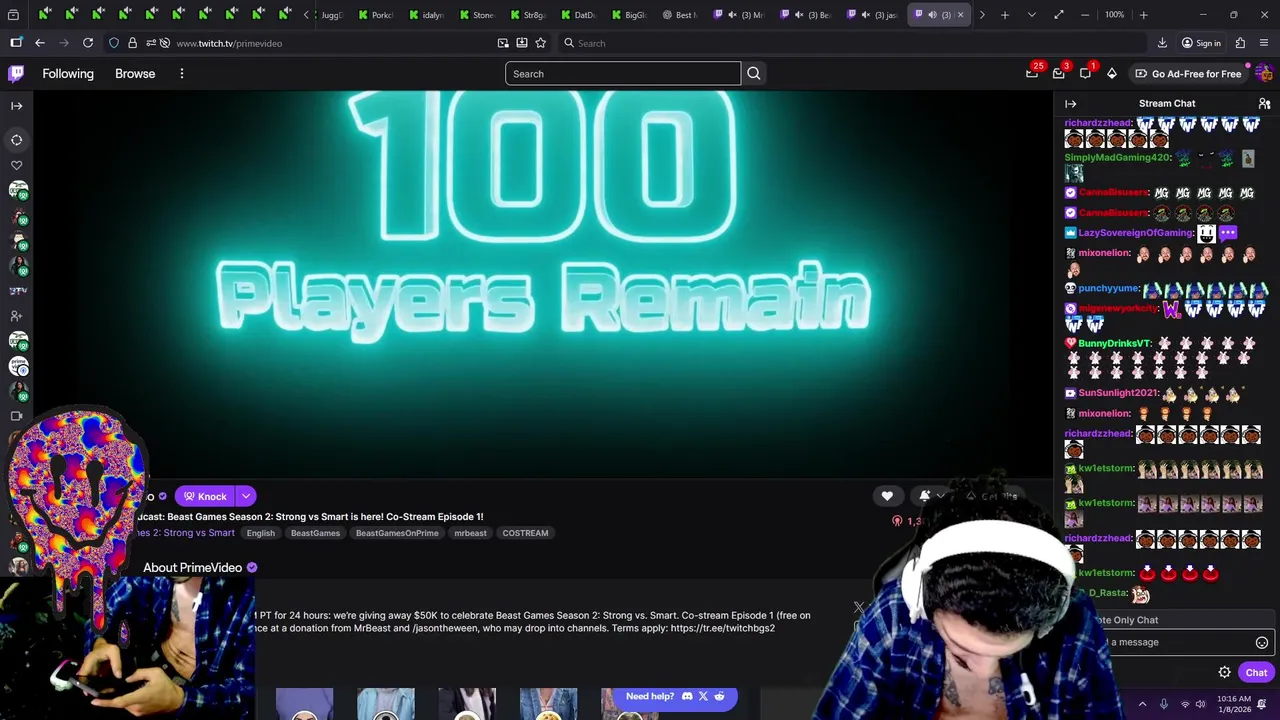
Task: Click browser Sign in button
Action: (x=1201, y=43)
